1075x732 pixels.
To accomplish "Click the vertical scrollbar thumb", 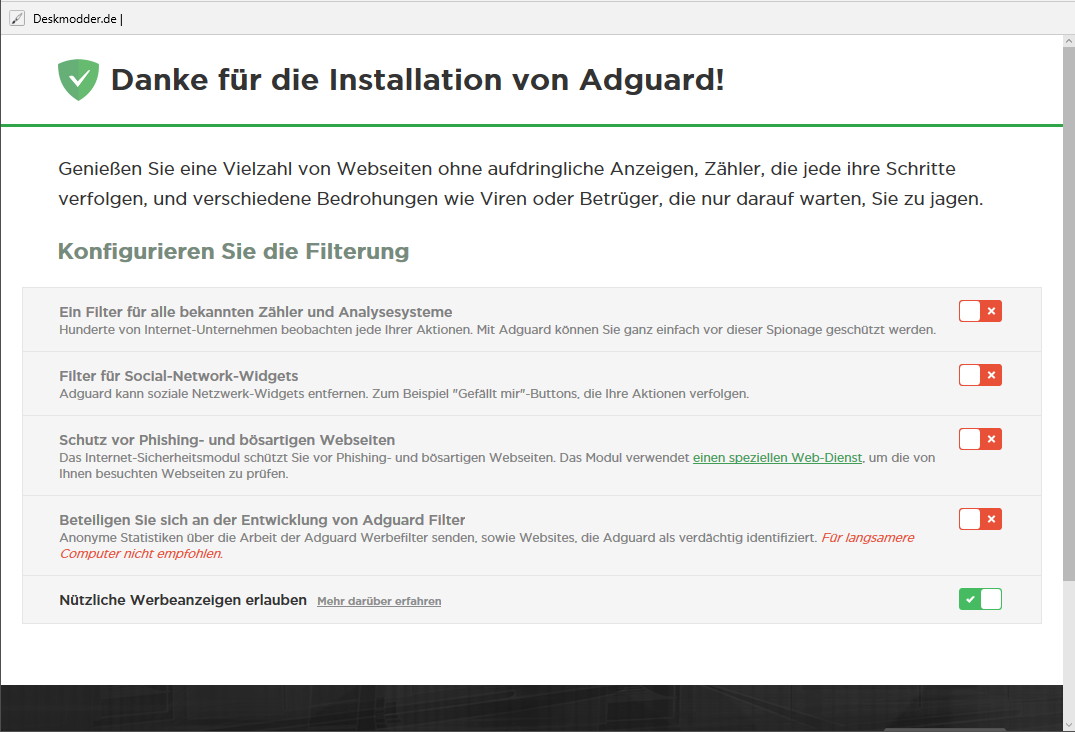I will pyautogui.click(x=1069, y=315).
